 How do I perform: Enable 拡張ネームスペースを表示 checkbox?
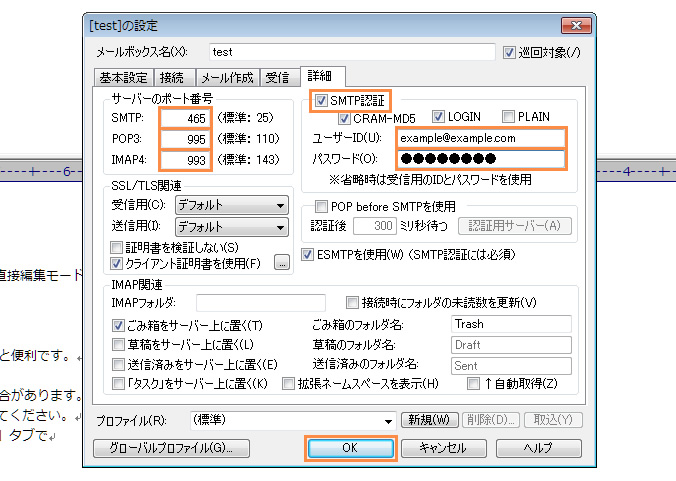(288, 384)
